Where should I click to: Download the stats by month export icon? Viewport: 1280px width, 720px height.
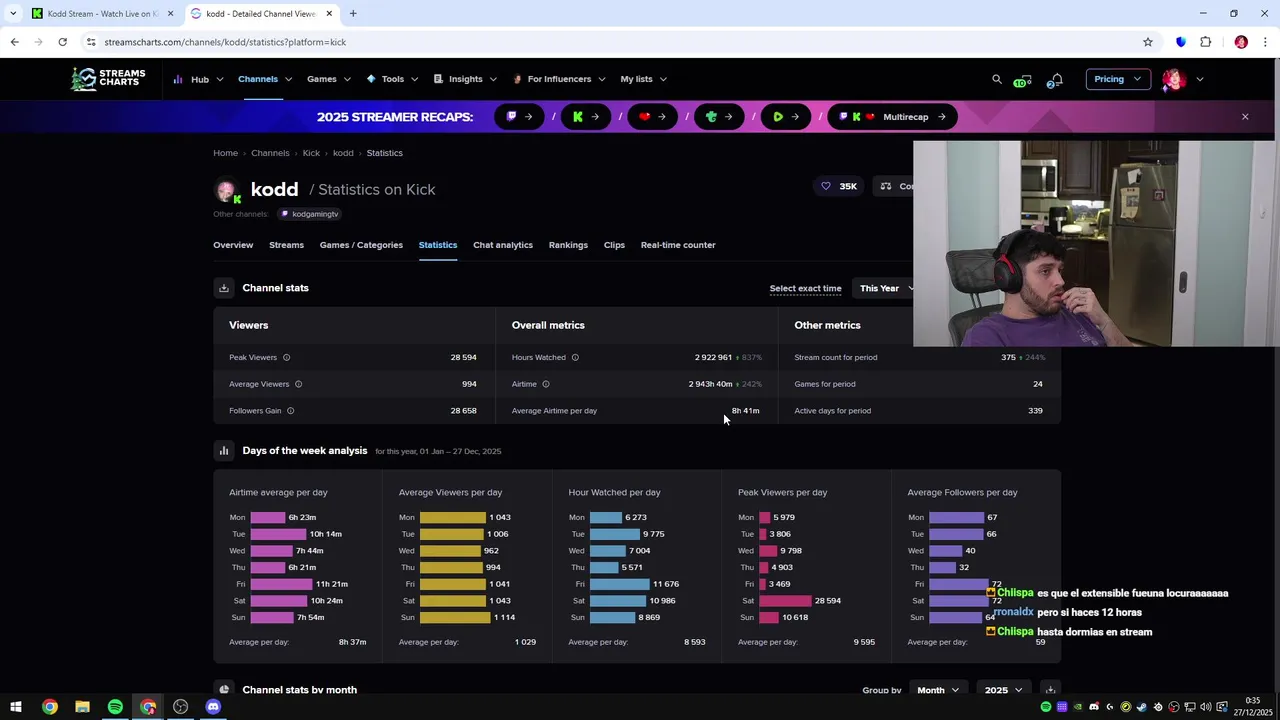tap(1050, 690)
